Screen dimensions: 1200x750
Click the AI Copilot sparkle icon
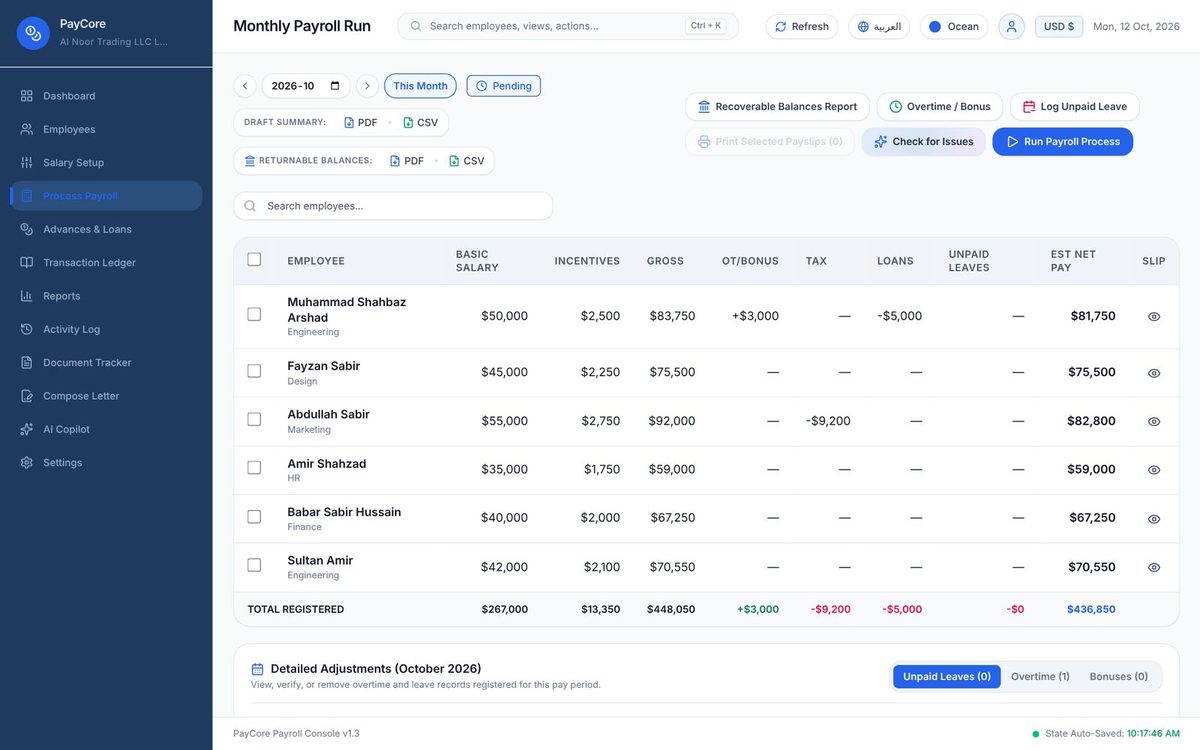pos(27,429)
